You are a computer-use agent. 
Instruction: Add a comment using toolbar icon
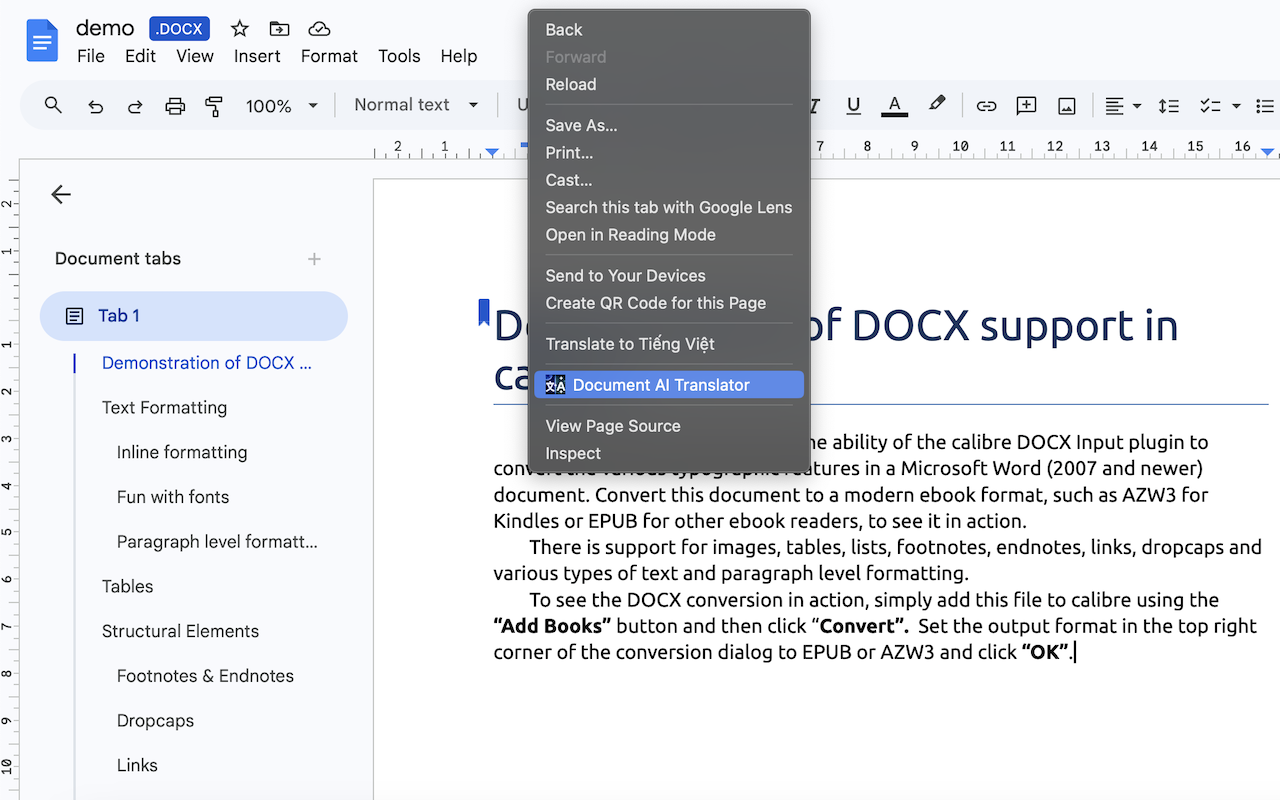(1026, 105)
